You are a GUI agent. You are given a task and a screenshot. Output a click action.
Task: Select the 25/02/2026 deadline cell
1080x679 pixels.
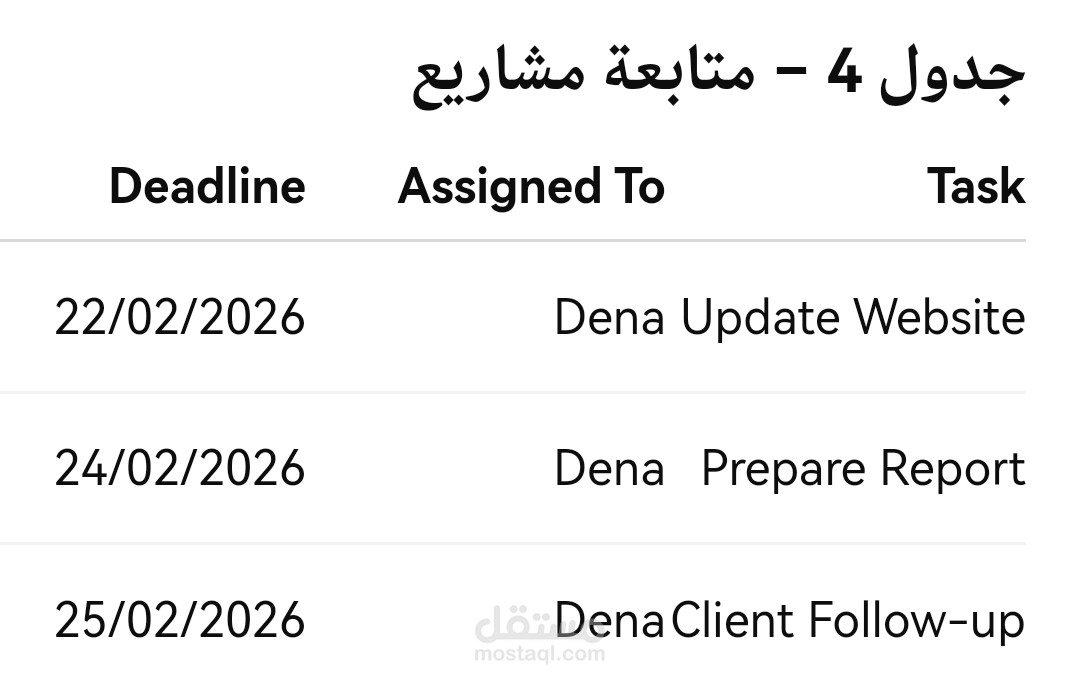[x=180, y=621]
